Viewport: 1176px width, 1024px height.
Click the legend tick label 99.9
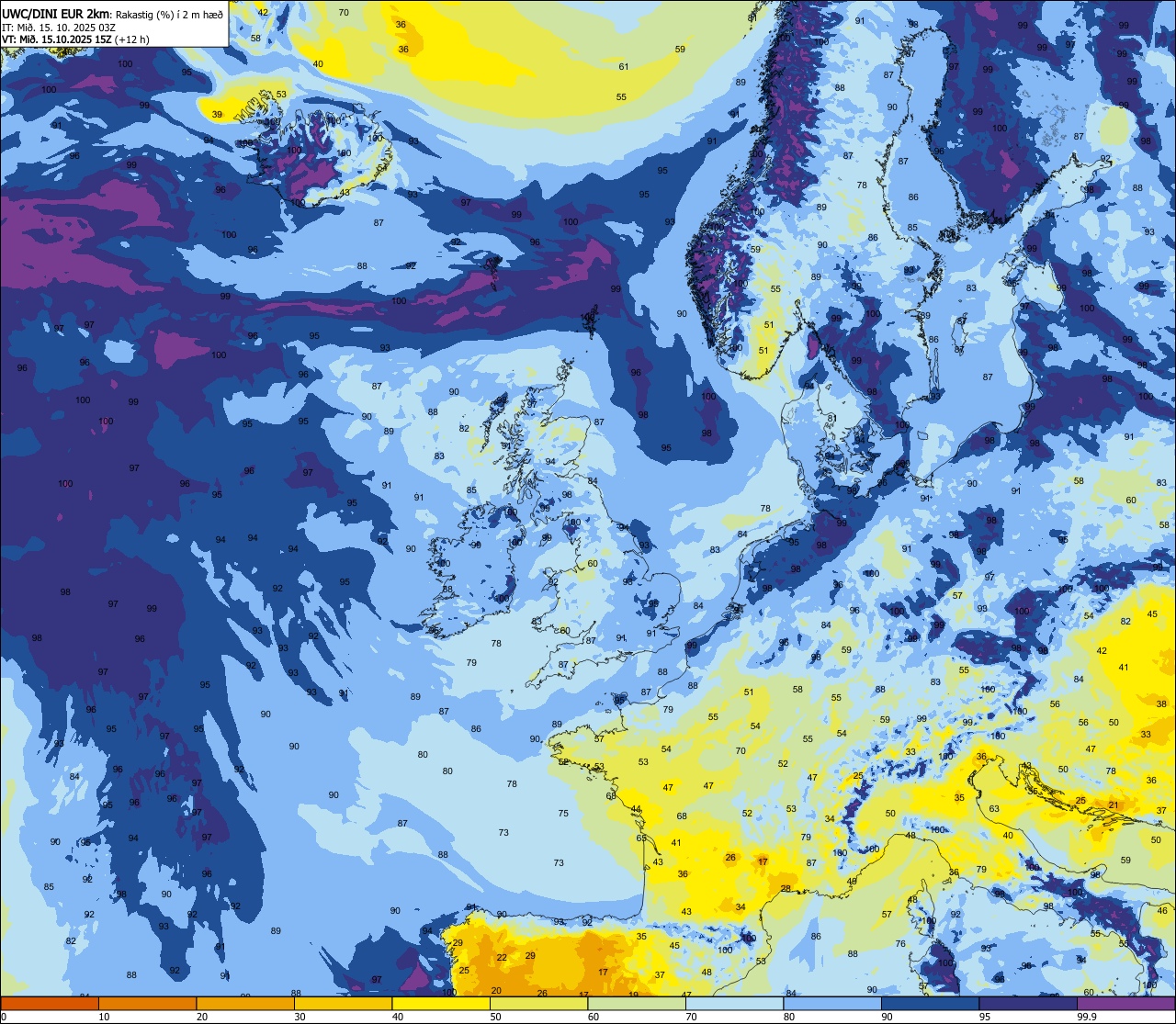1087,1017
